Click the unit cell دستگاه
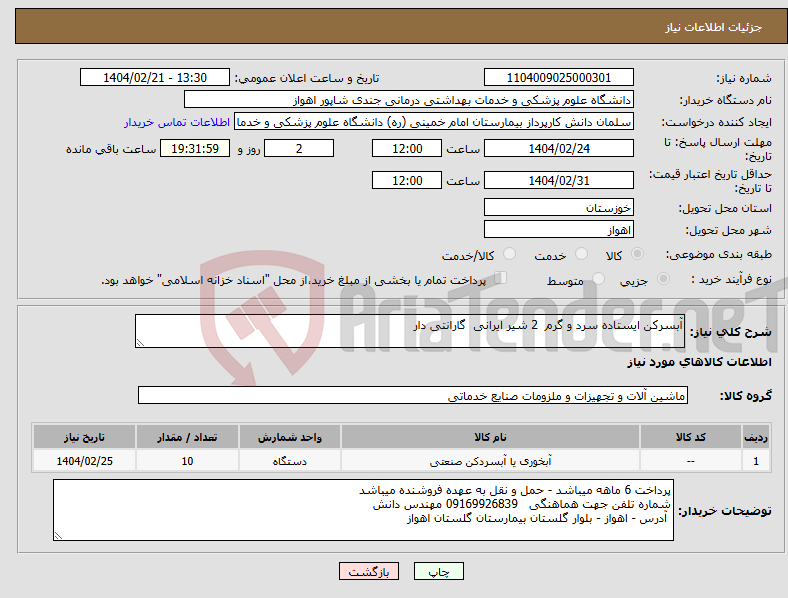This screenshot has height=598, width=788. pyautogui.click(x=289, y=461)
